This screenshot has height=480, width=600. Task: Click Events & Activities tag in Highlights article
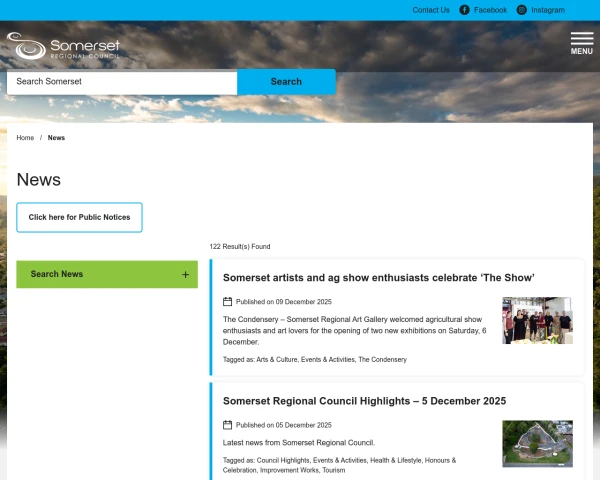pyautogui.click(x=340, y=460)
